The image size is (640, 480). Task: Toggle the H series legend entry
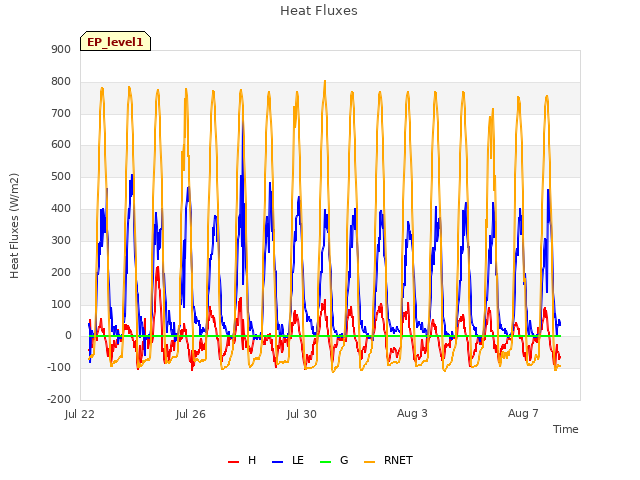point(242,460)
